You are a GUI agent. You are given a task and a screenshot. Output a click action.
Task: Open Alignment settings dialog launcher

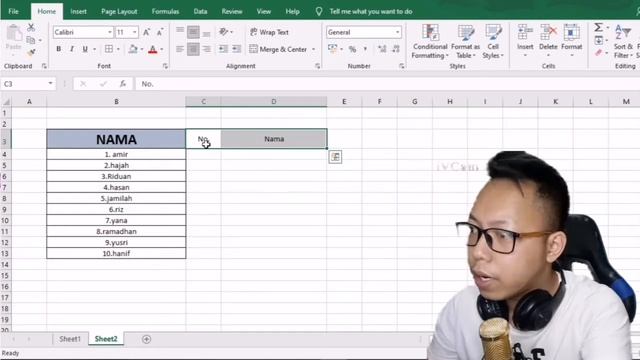[x=318, y=66]
